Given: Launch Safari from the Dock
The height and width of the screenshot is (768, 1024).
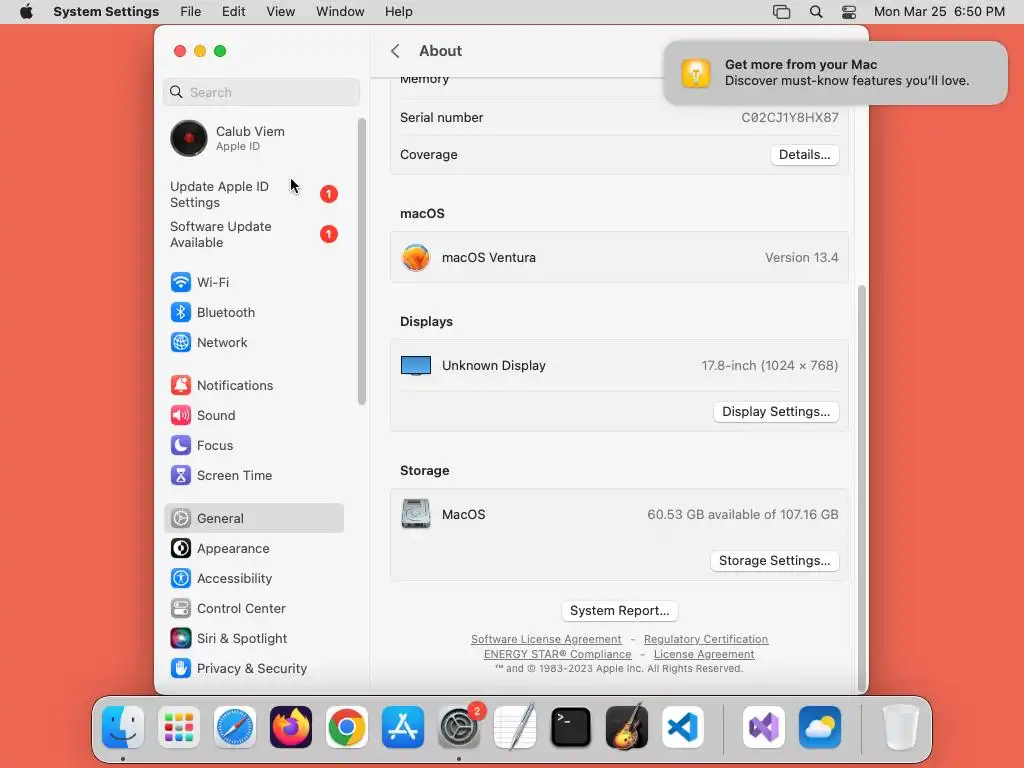Looking at the screenshot, I should 235,727.
